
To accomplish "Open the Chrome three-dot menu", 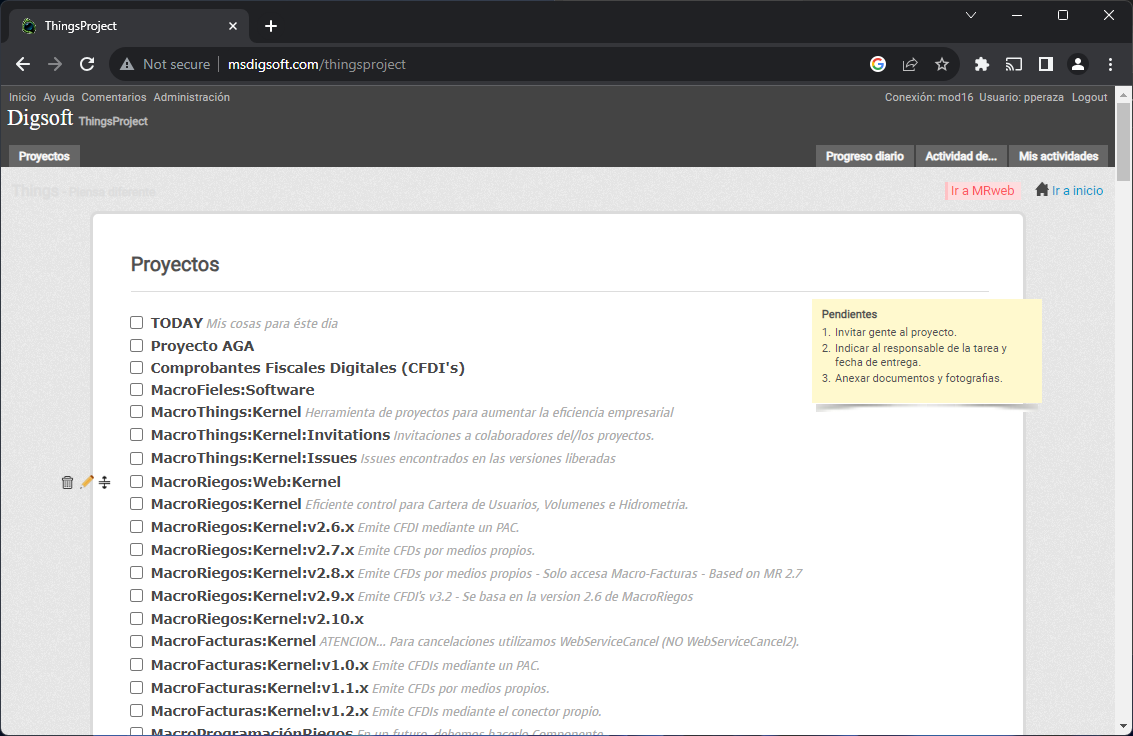I will [x=1111, y=64].
